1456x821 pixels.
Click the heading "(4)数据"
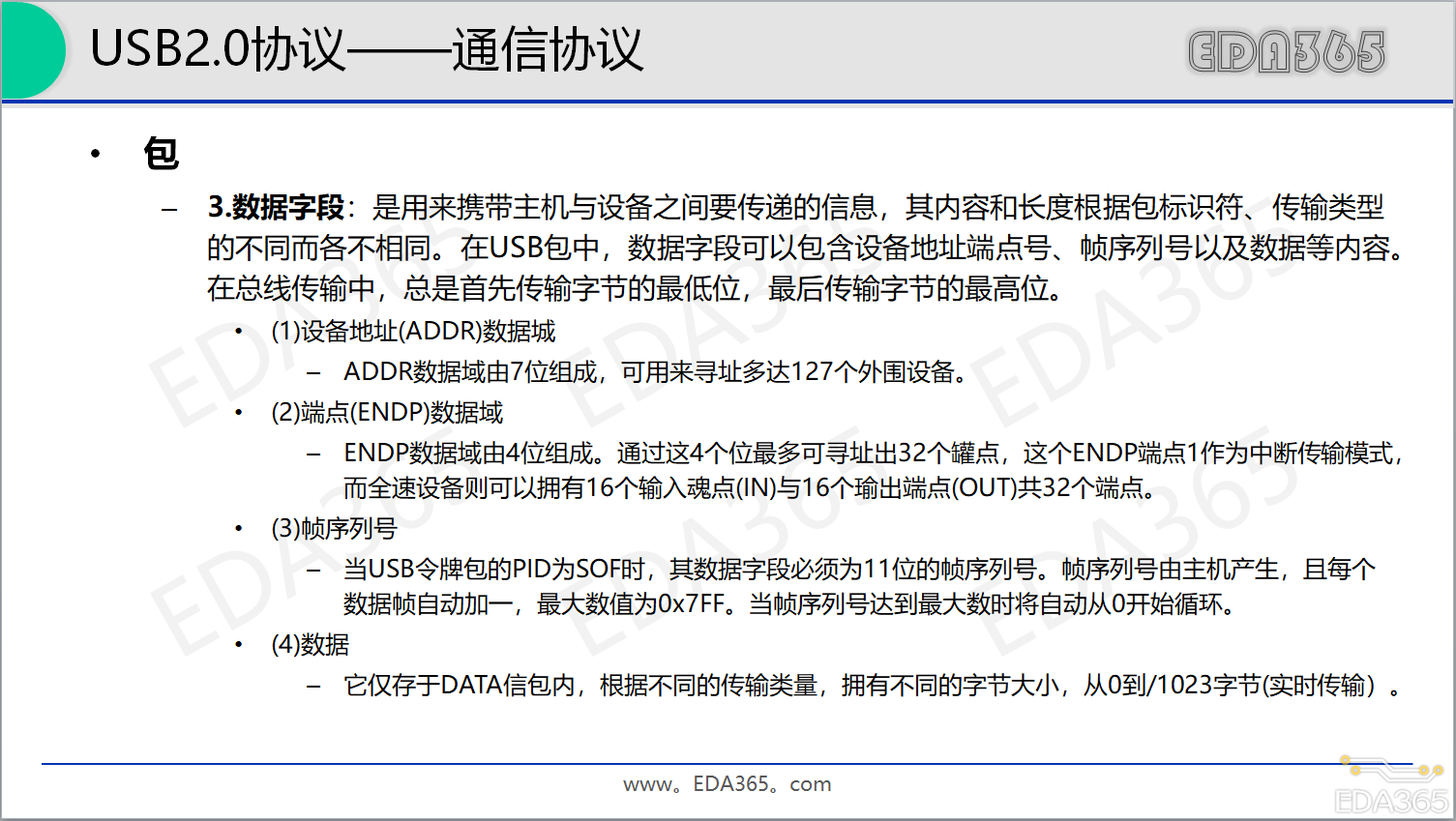point(310,645)
